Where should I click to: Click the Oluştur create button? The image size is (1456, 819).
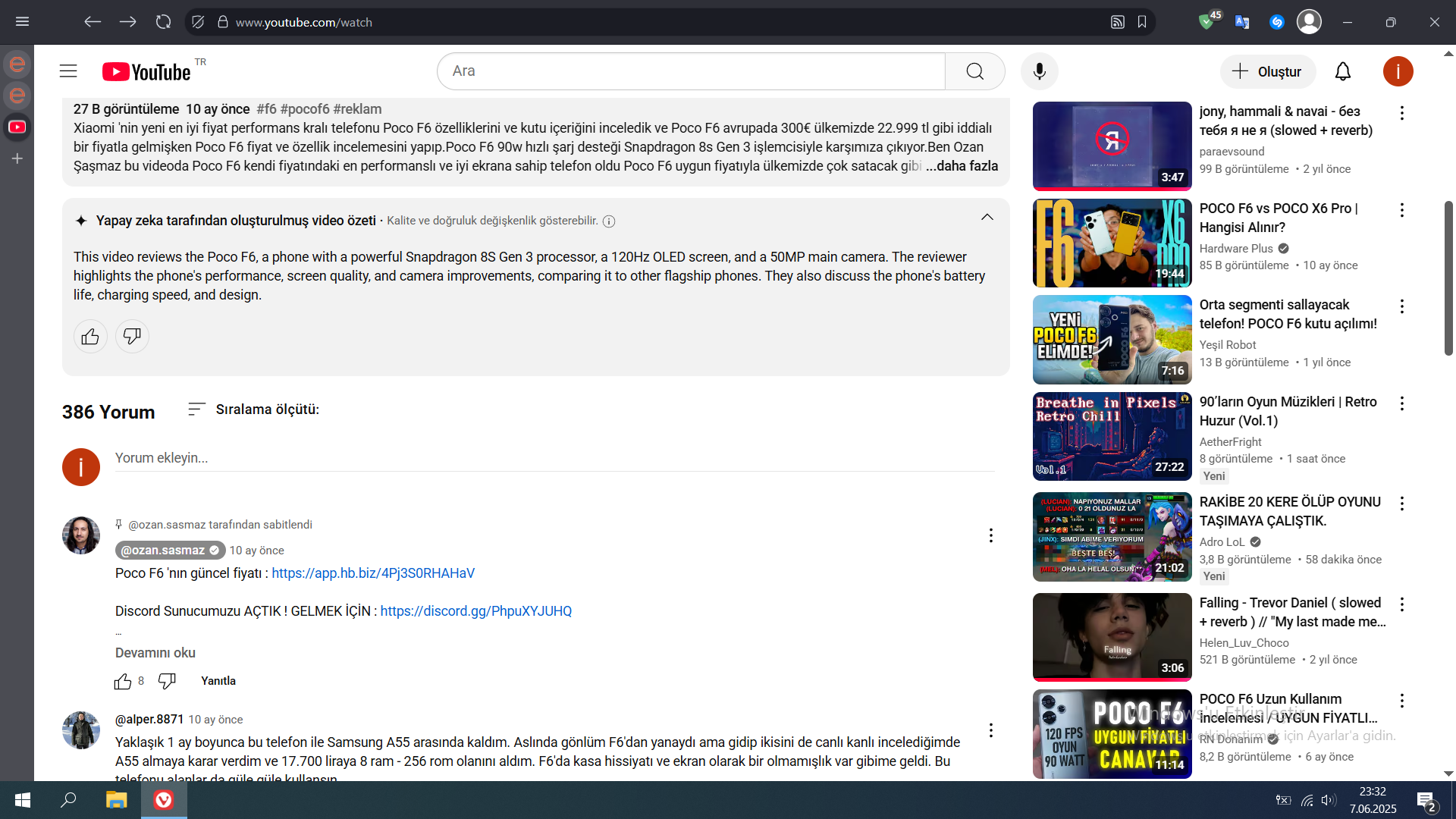[1267, 71]
